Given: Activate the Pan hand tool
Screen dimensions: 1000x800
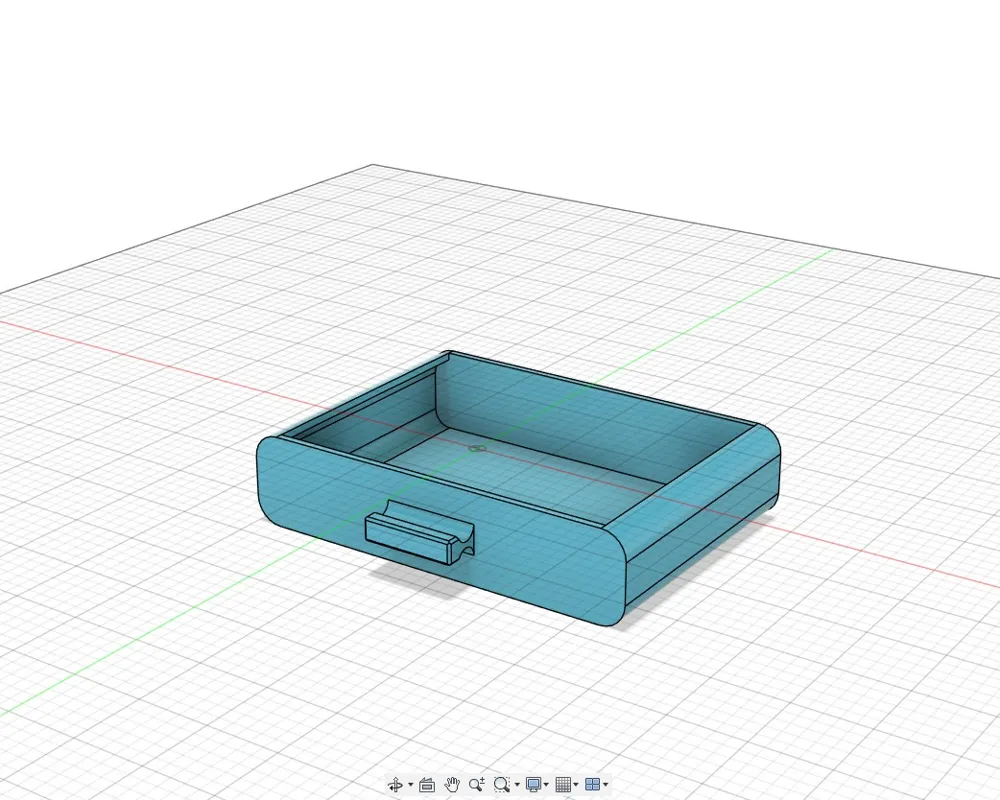Looking at the screenshot, I should tap(452, 784).
